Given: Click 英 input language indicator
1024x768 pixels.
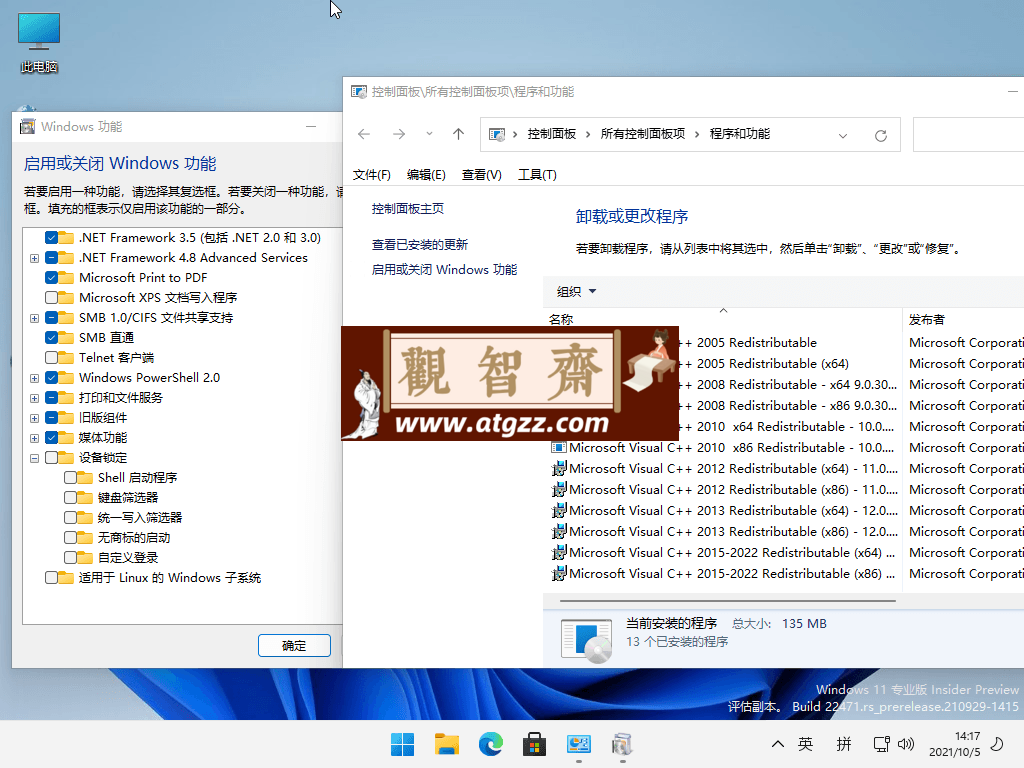Looking at the screenshot, I should (x=805, y=744).
